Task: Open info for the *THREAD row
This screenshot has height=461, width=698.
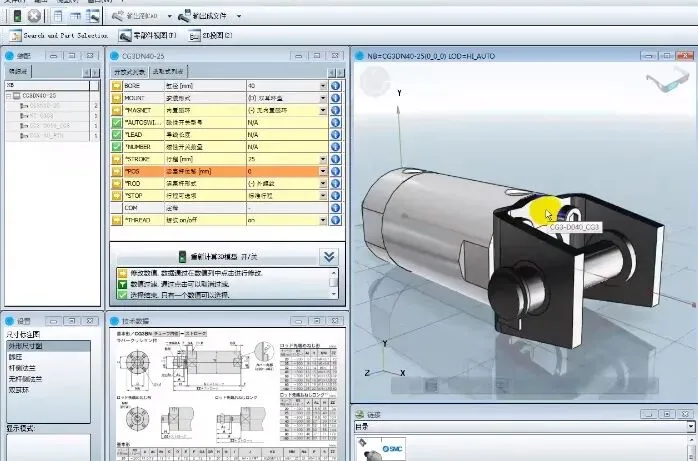Action: [x=336, y=220]
